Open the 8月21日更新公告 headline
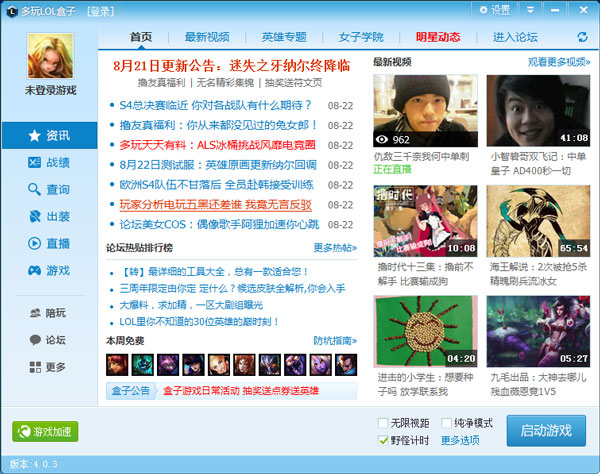The image size is (600, 474). 232,66
